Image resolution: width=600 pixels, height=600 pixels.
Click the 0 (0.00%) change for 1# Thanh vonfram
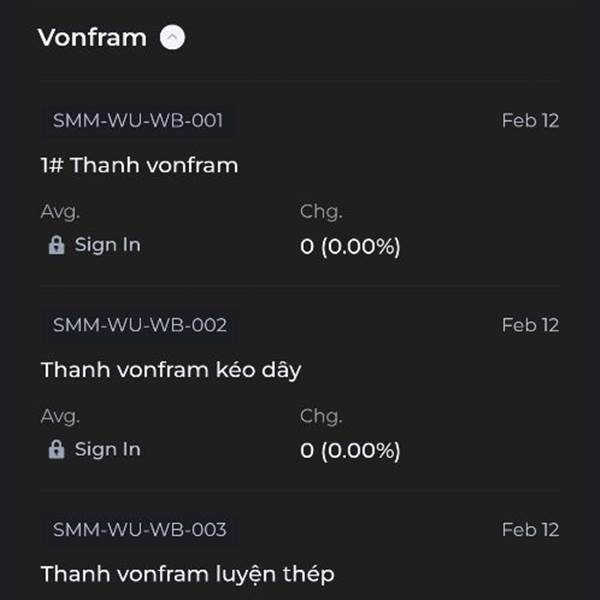(x=350, y=247)
